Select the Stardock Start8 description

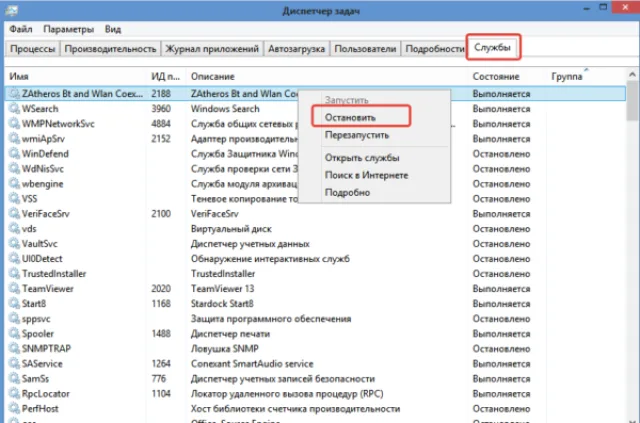click(x=222, y=304)
